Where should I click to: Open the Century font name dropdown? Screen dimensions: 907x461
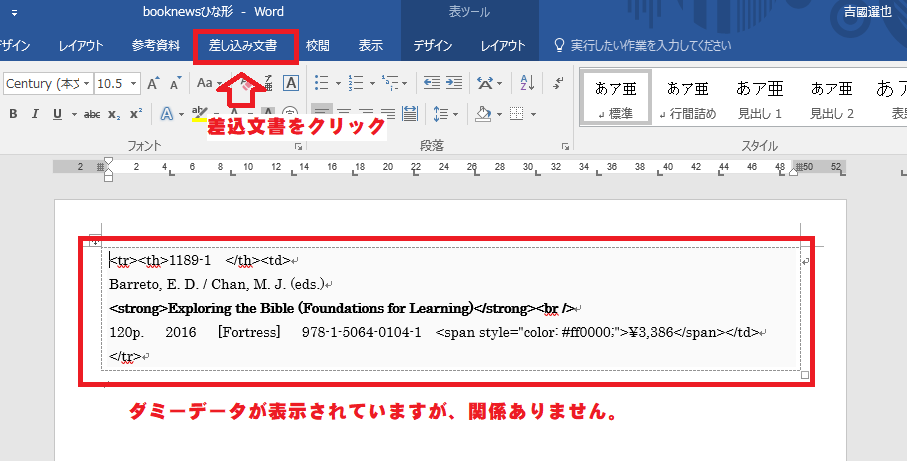coord(87,83)
